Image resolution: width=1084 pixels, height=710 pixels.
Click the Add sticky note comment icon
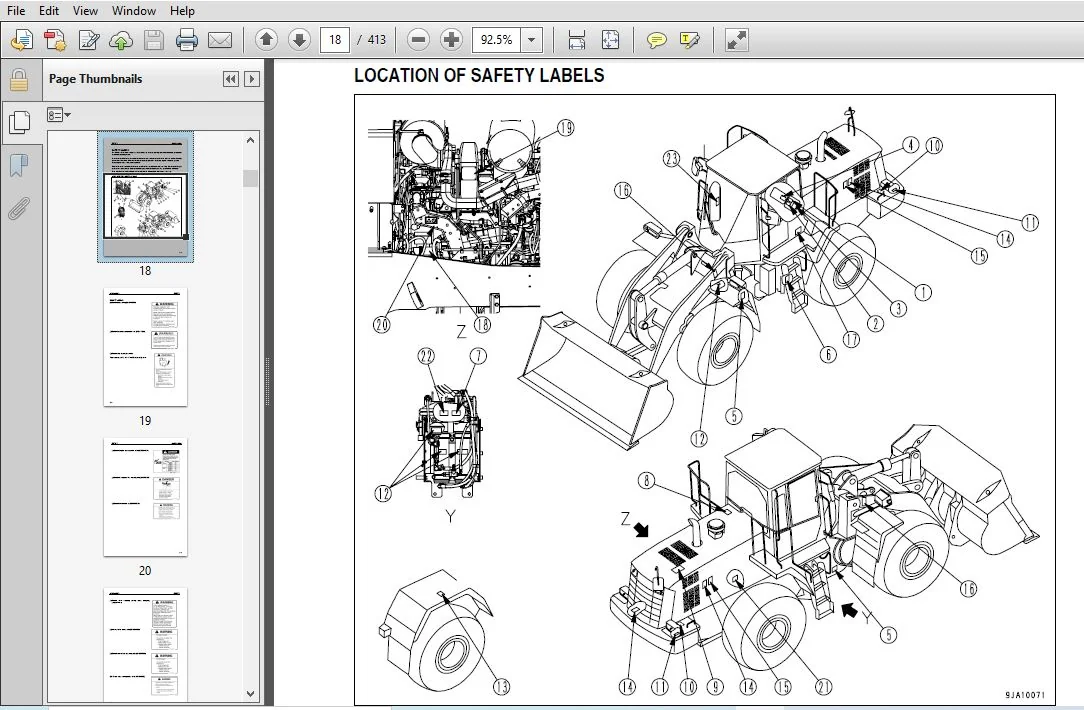[x=656, y=40]
